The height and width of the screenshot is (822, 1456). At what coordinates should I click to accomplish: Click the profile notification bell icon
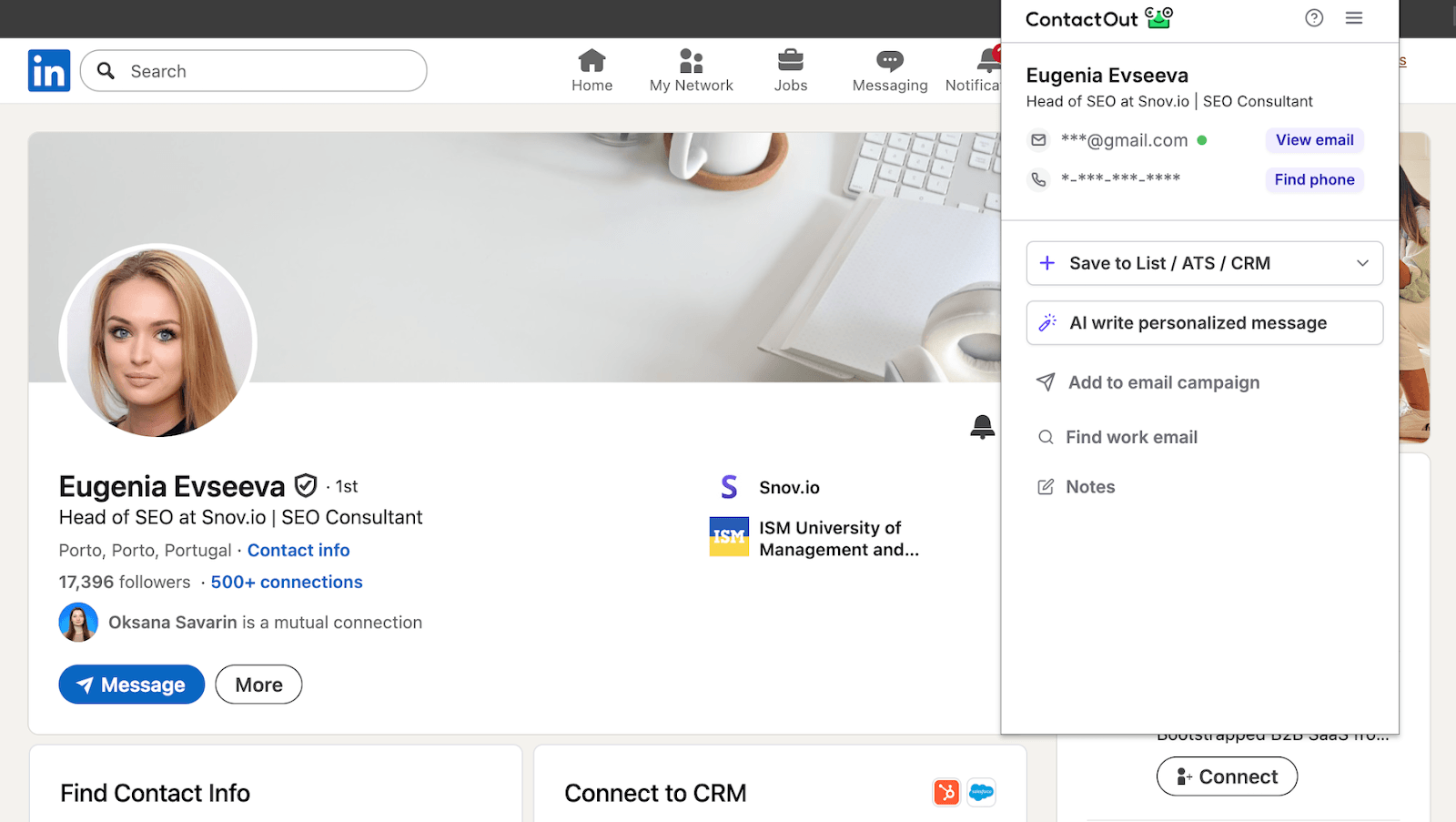pos(982,426)
